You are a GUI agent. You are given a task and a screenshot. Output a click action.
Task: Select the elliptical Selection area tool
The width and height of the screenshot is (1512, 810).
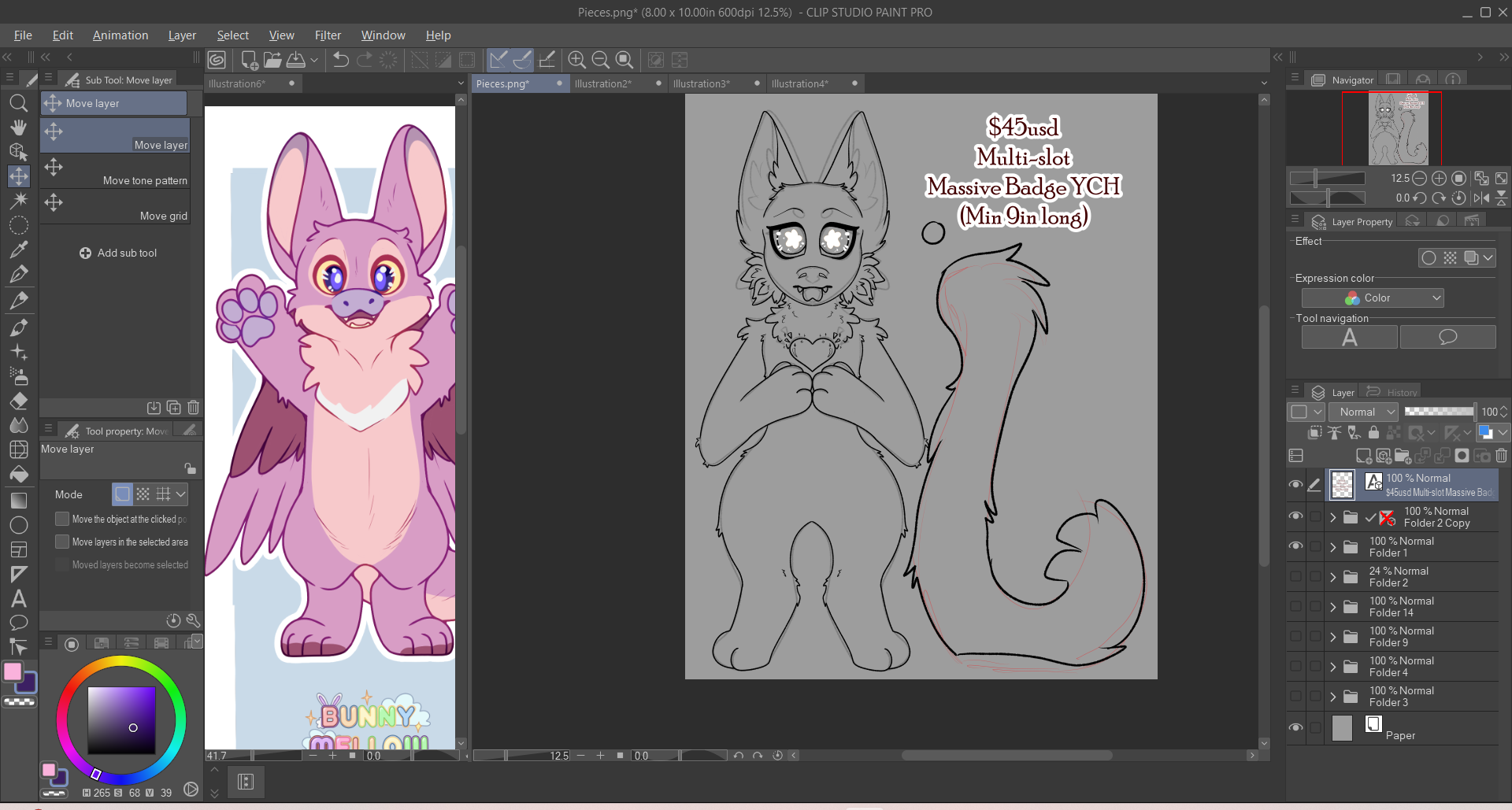(19, 225)
